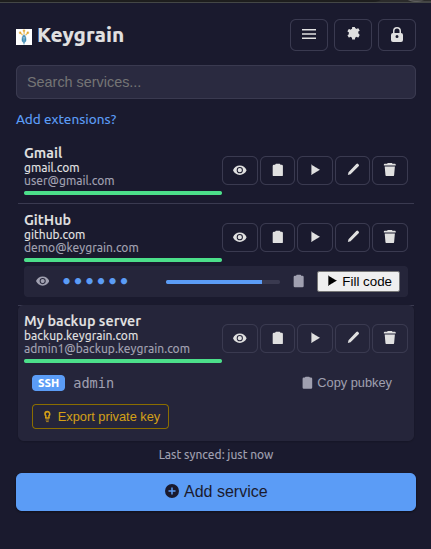431x549 pixels.
Task: Click Export private key button
Action: 100,417
